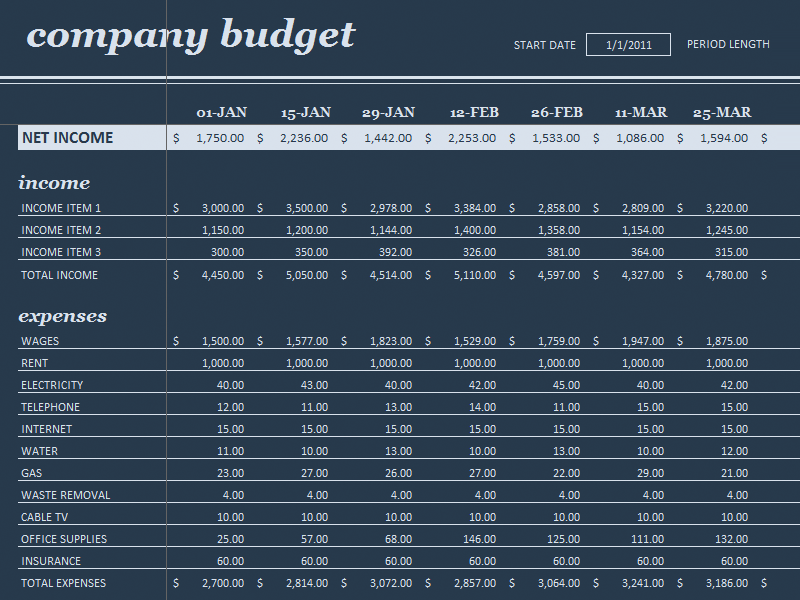800x600 pixels.
Task: Select total expenses value 3,241.00
Action: 643,583
